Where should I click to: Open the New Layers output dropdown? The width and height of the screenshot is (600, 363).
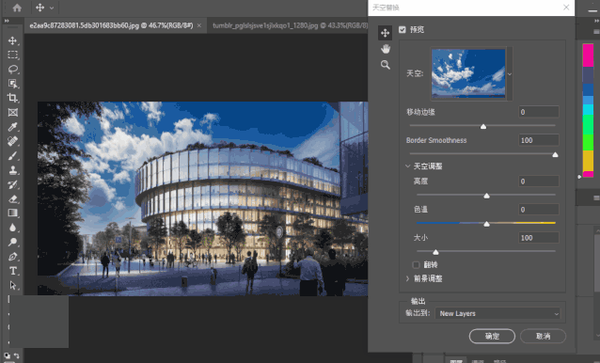(x=498, y=314)
